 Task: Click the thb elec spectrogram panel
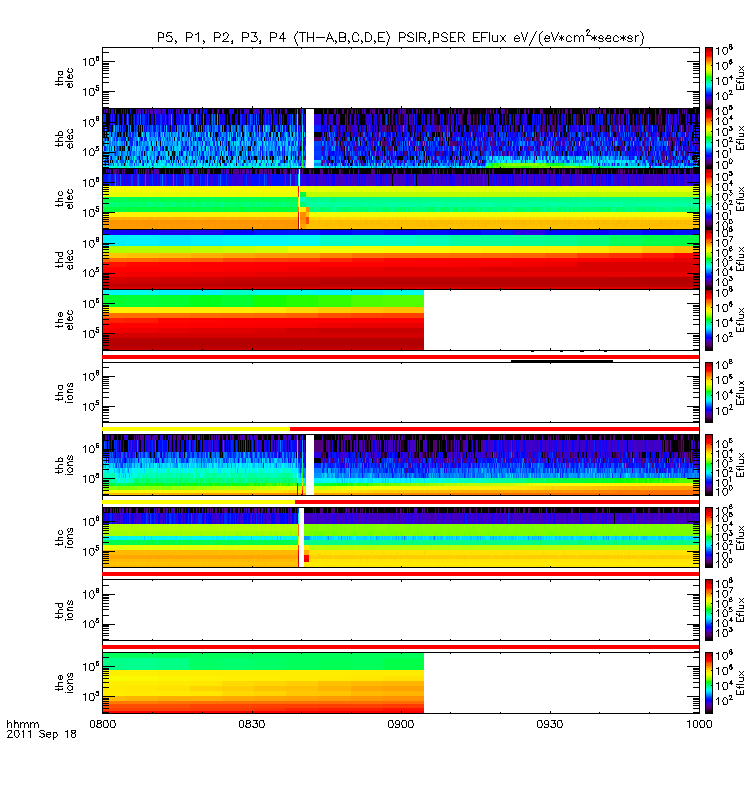pyautogui.click(x=401, y=138)
